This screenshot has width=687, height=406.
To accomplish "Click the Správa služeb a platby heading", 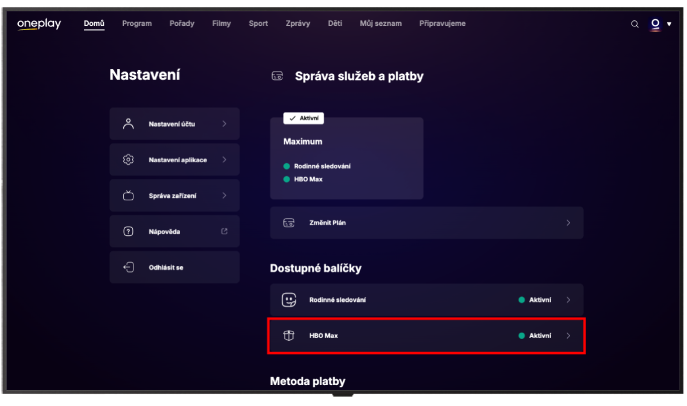I will pyautogui.click(x=359, y=76).
